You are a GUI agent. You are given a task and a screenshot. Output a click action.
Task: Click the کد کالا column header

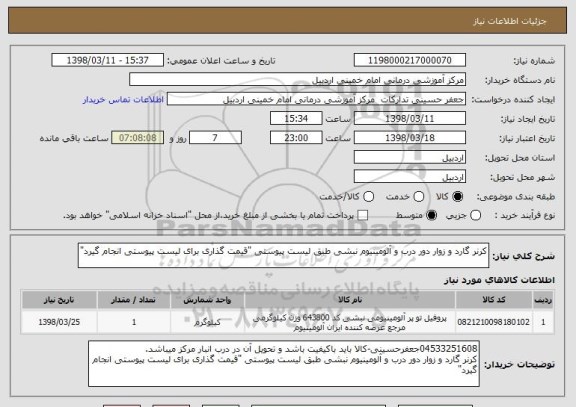click(x=494, y=300)
